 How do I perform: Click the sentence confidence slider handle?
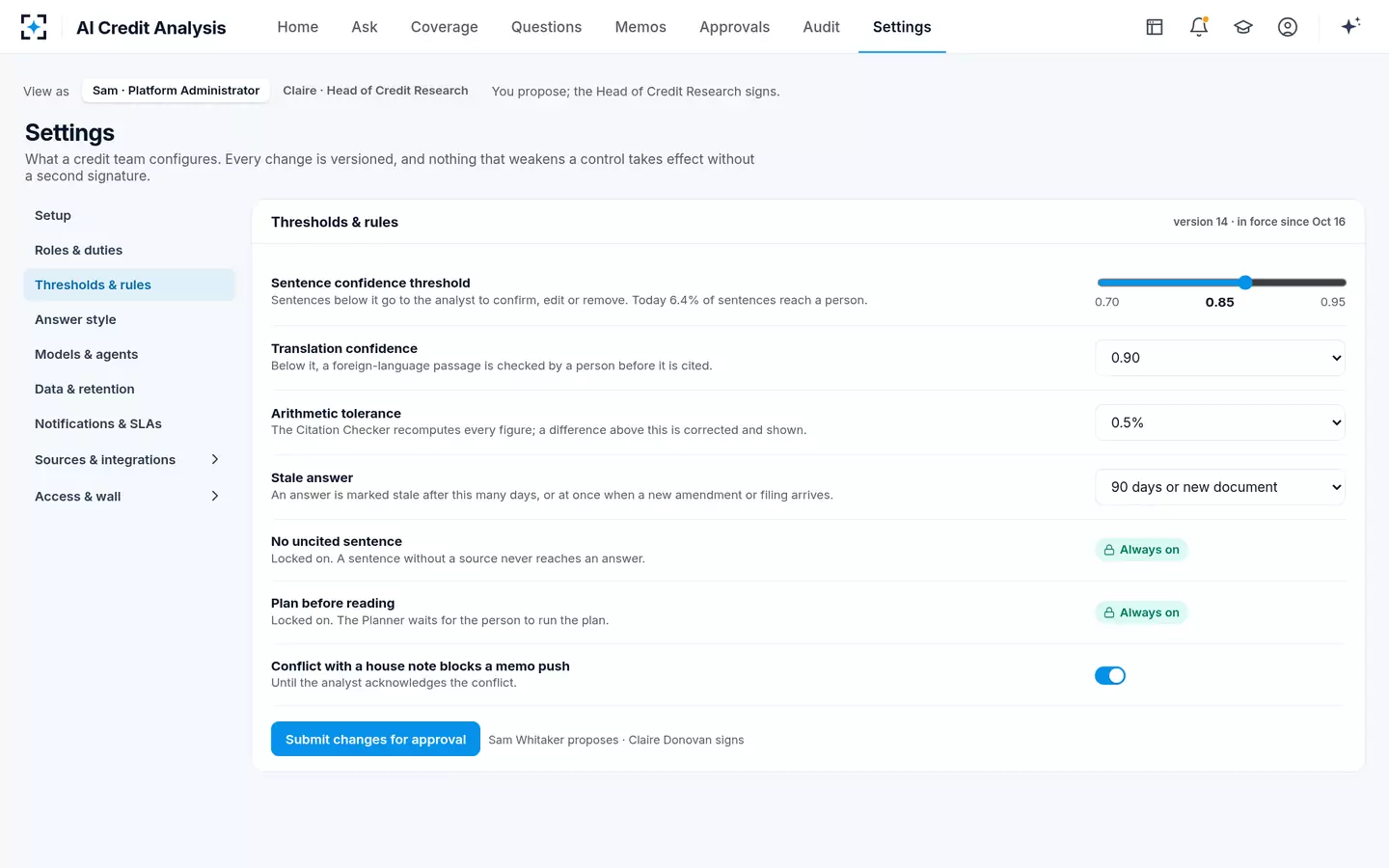point(1245,283)
